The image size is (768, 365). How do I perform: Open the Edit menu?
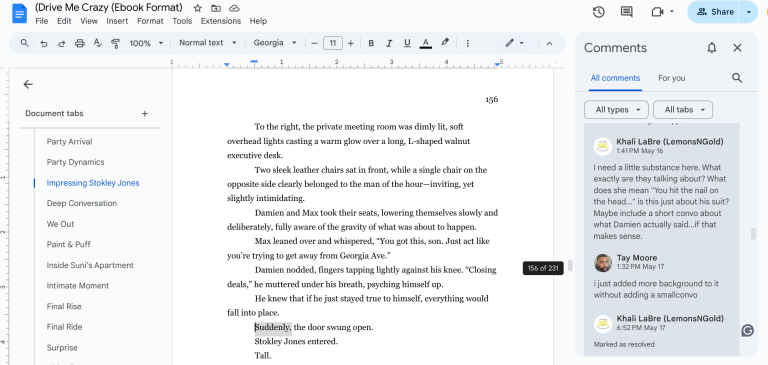coord(64,21)
